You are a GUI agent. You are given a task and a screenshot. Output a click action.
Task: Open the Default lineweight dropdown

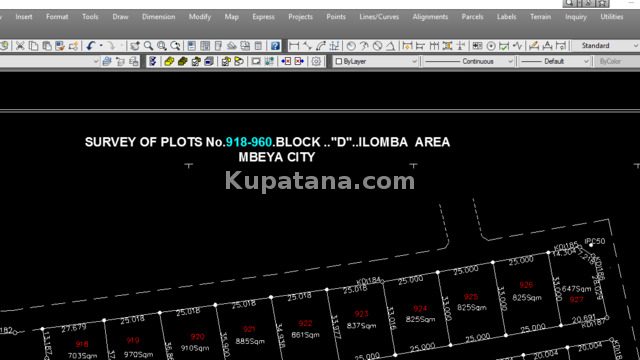pyautogui.click(x=555, y=61)
